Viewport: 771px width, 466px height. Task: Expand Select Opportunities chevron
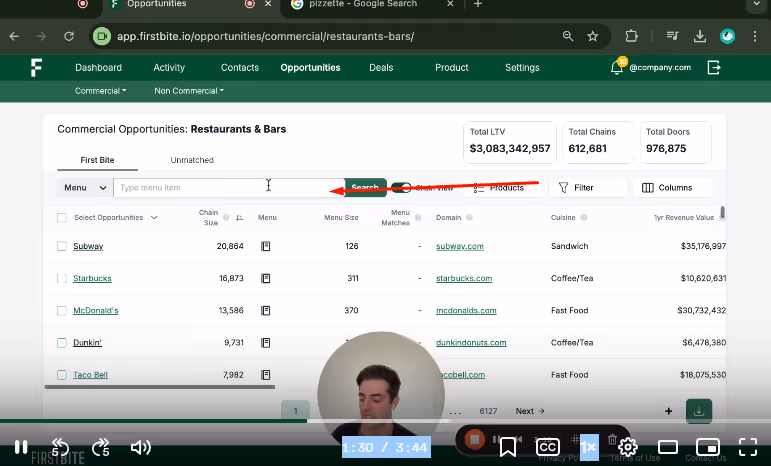tap(154, 217)
